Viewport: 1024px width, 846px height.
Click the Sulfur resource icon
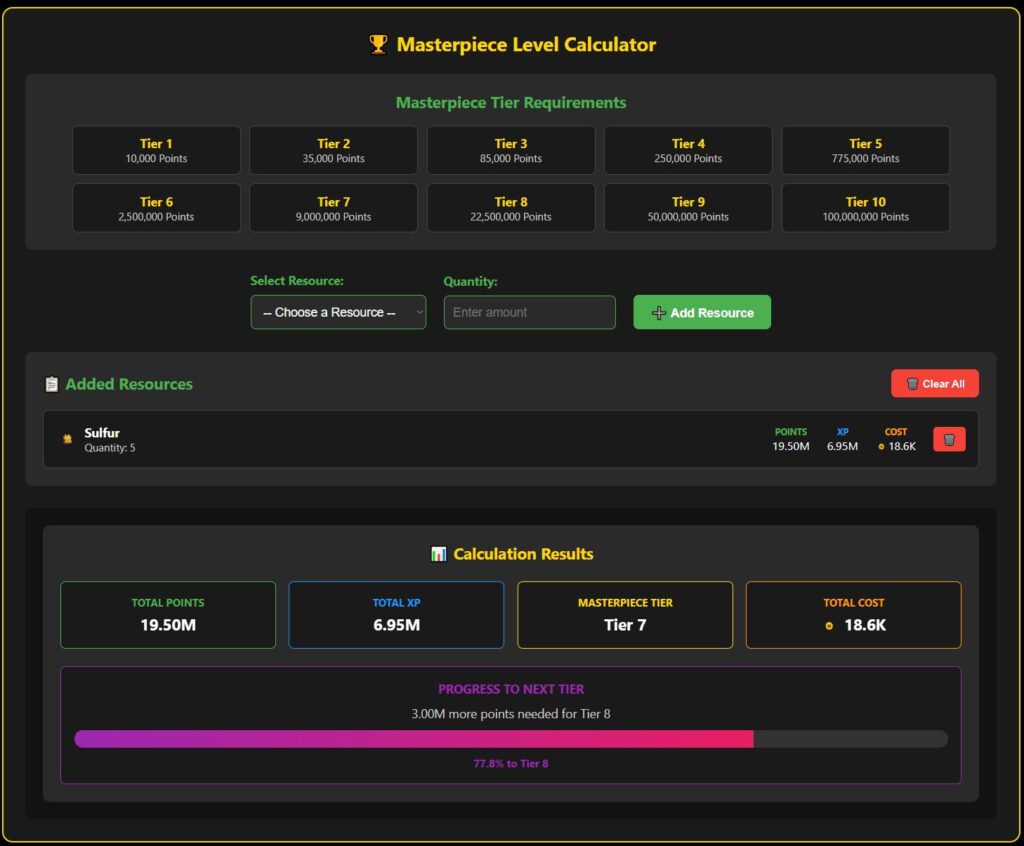point(67,439)
